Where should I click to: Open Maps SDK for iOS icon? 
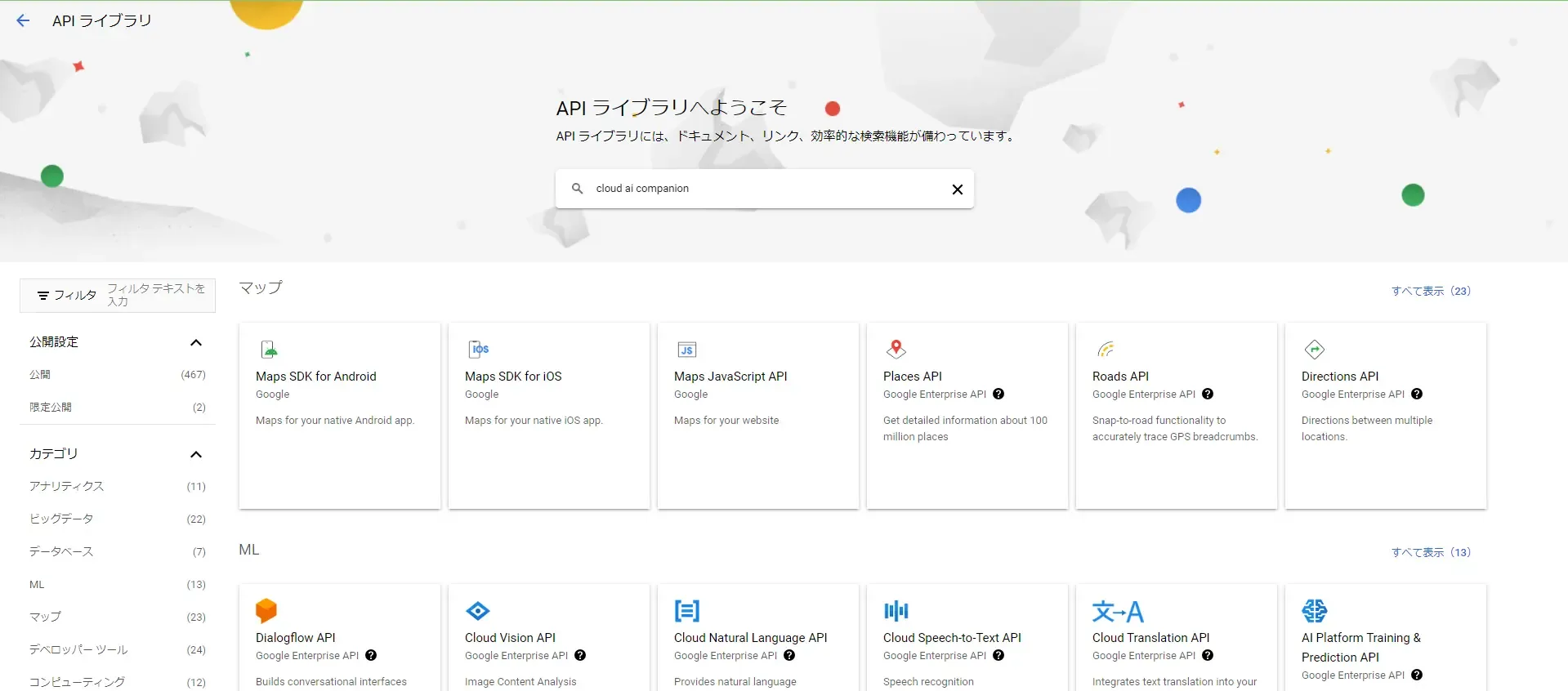click(x=479, y=350)
